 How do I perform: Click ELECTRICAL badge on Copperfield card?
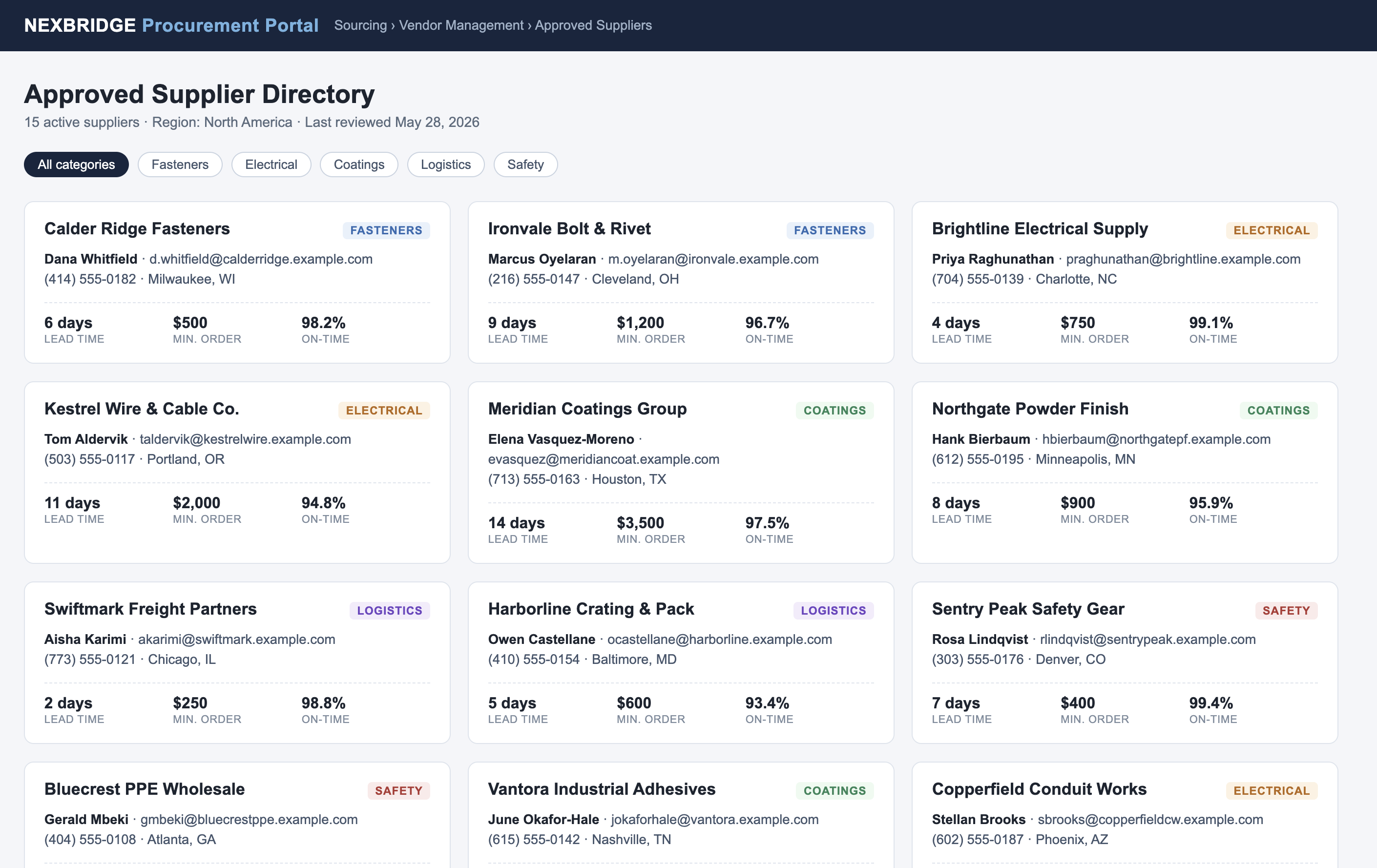(1271, 791)
